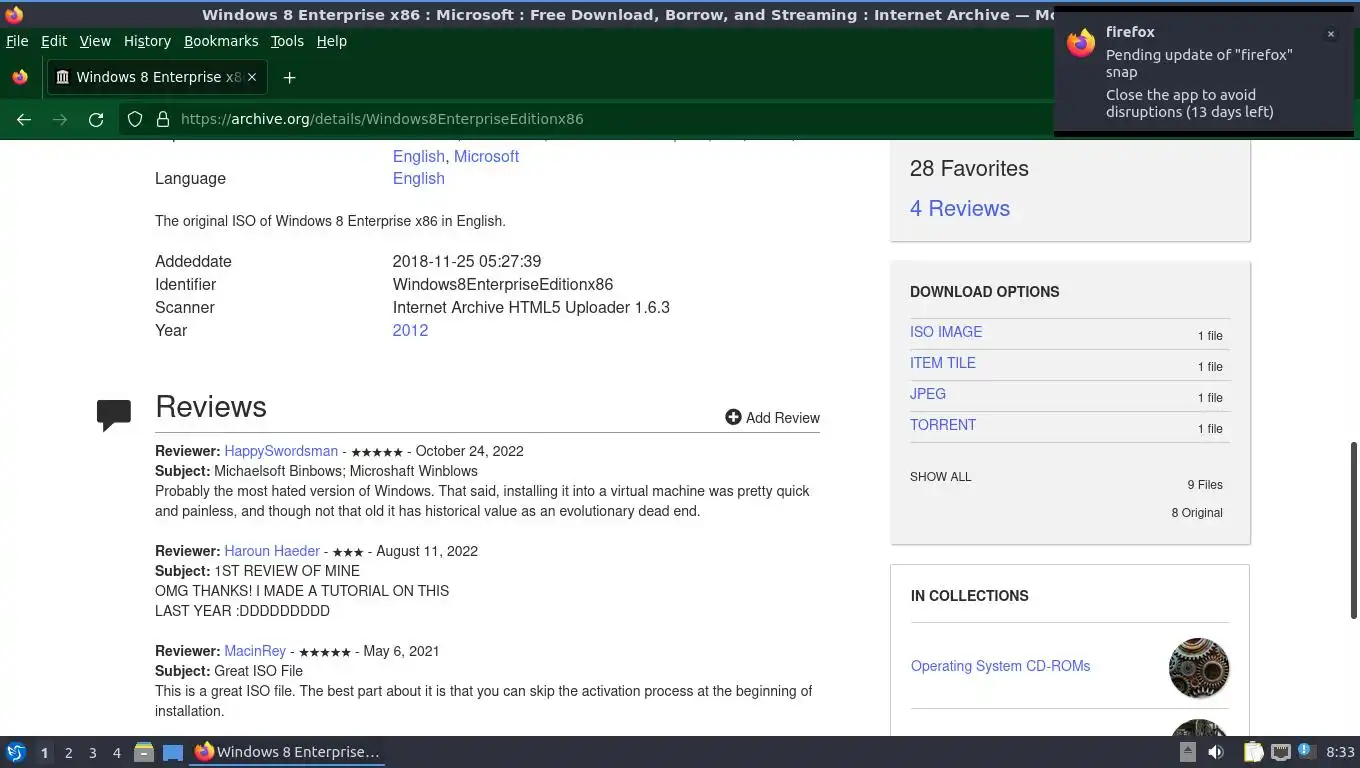Close the Windows 8 Enterprise tab
This screenshot has height=768, width=1360.
(252, 77)
